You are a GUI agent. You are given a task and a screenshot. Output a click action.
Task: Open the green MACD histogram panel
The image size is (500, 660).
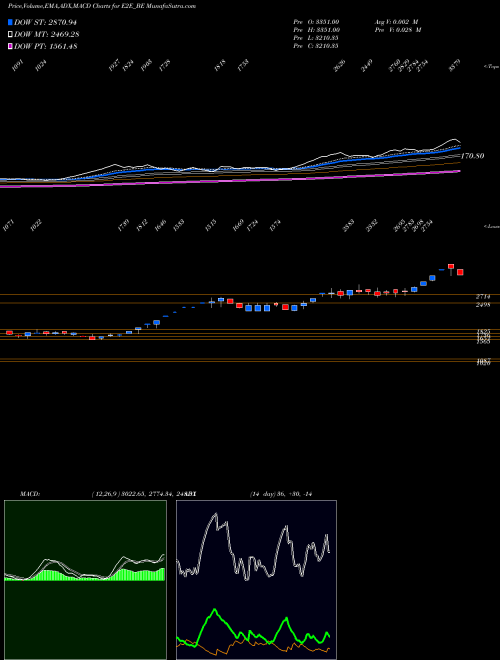click(x=85, y=580)
